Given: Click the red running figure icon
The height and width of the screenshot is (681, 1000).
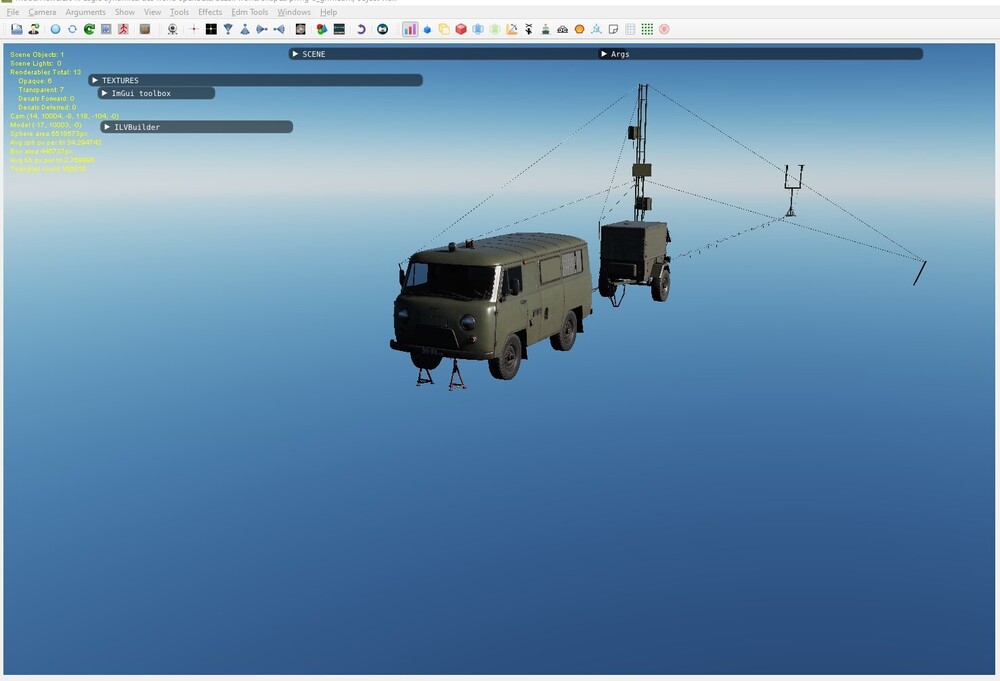Looking at the screenshot, I should pyautogui.click(x=123, y=30).
